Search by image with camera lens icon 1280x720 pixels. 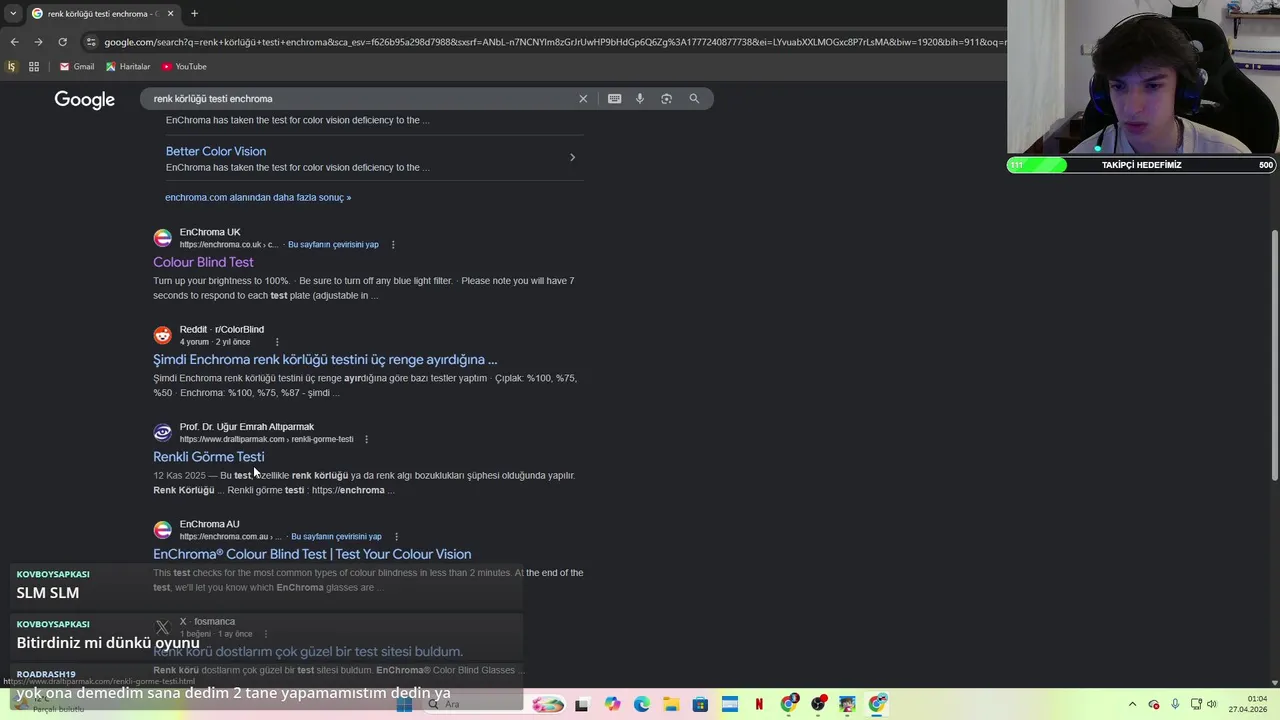667,99
